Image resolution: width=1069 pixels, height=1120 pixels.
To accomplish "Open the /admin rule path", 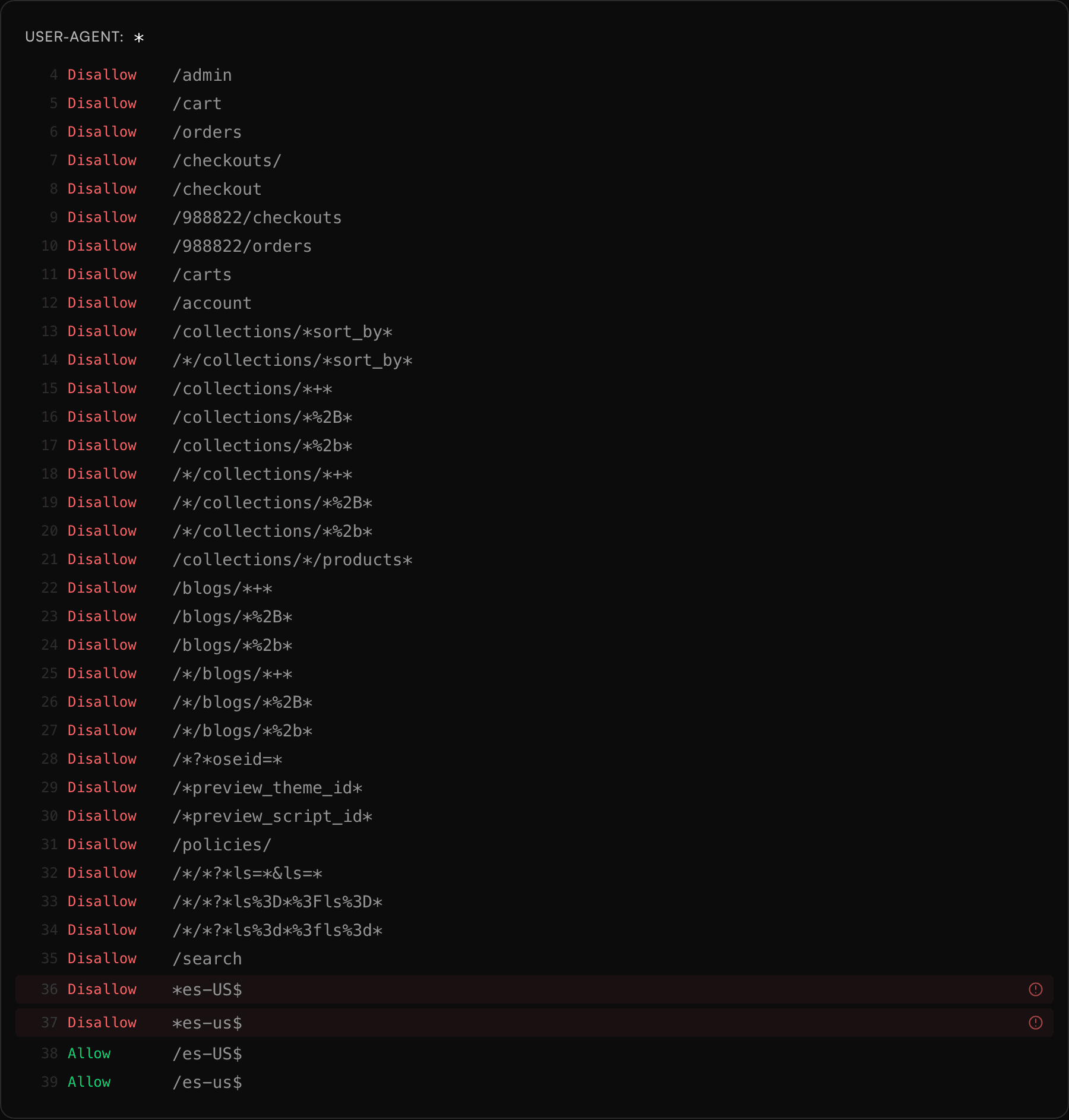I will tap(202, 75).
